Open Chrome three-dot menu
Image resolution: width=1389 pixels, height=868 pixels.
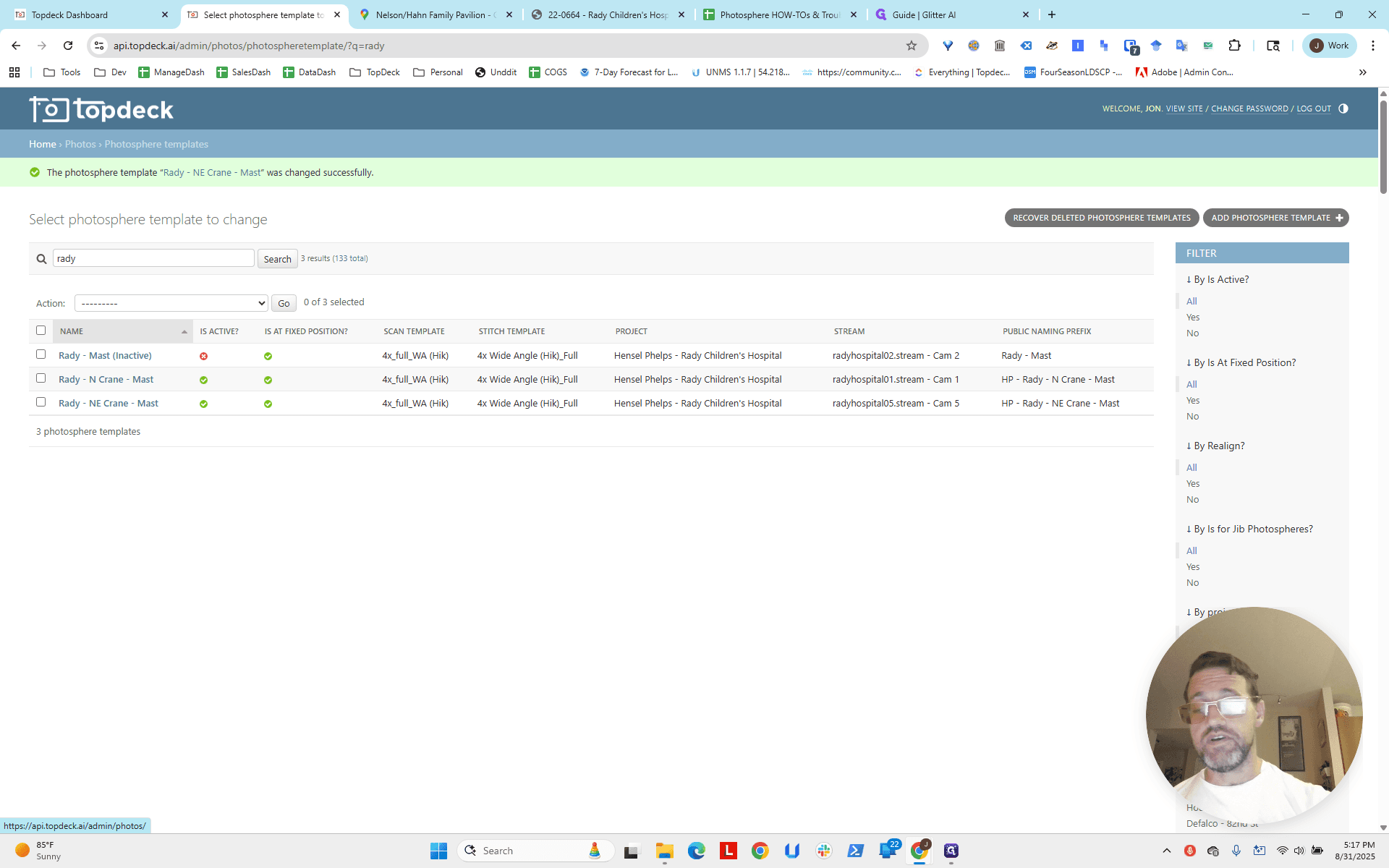pos(1373,46)
